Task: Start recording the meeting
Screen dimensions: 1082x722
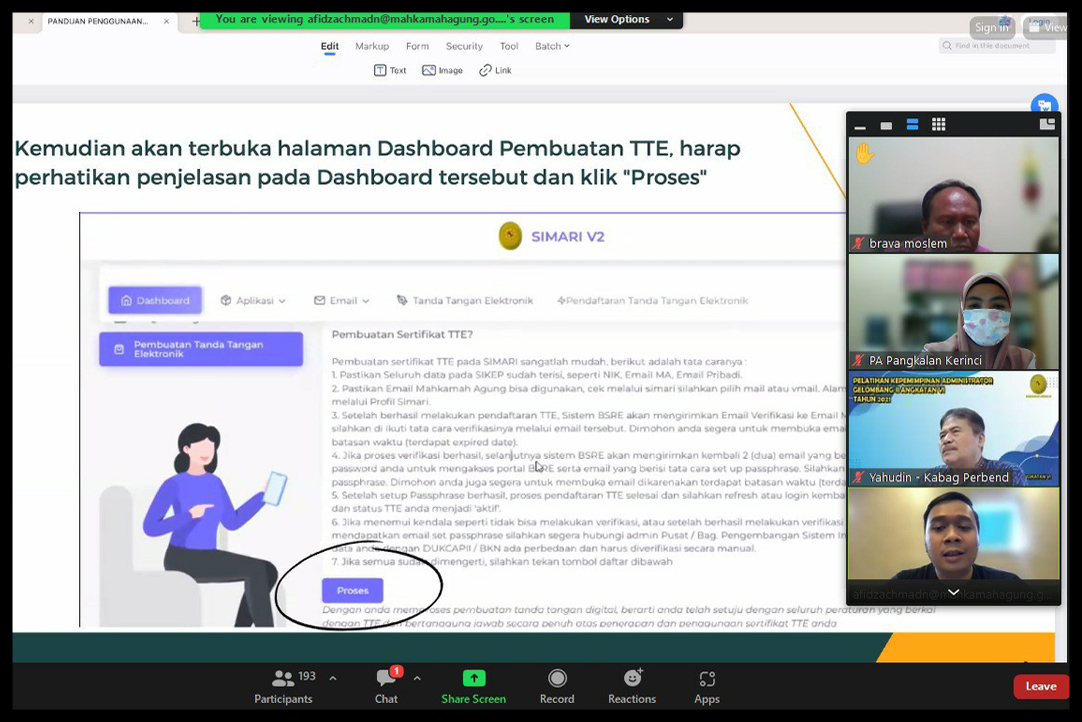Action: click(556, 686)
